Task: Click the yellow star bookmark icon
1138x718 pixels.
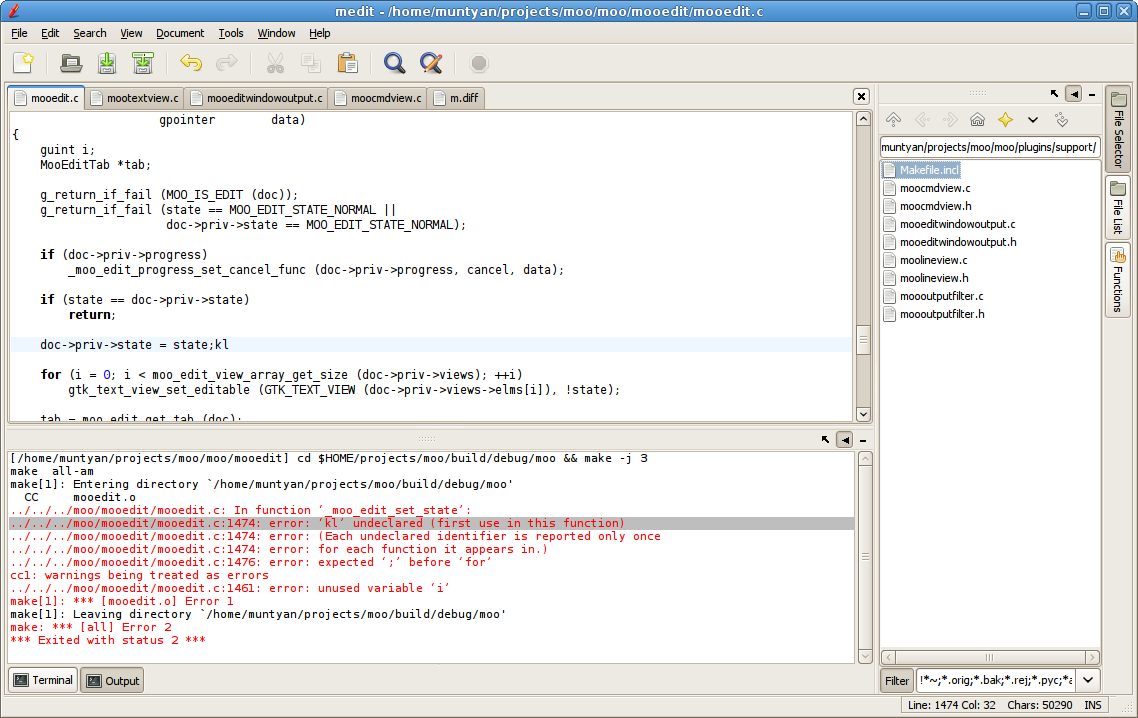Action: click(x=1005, y=120)
